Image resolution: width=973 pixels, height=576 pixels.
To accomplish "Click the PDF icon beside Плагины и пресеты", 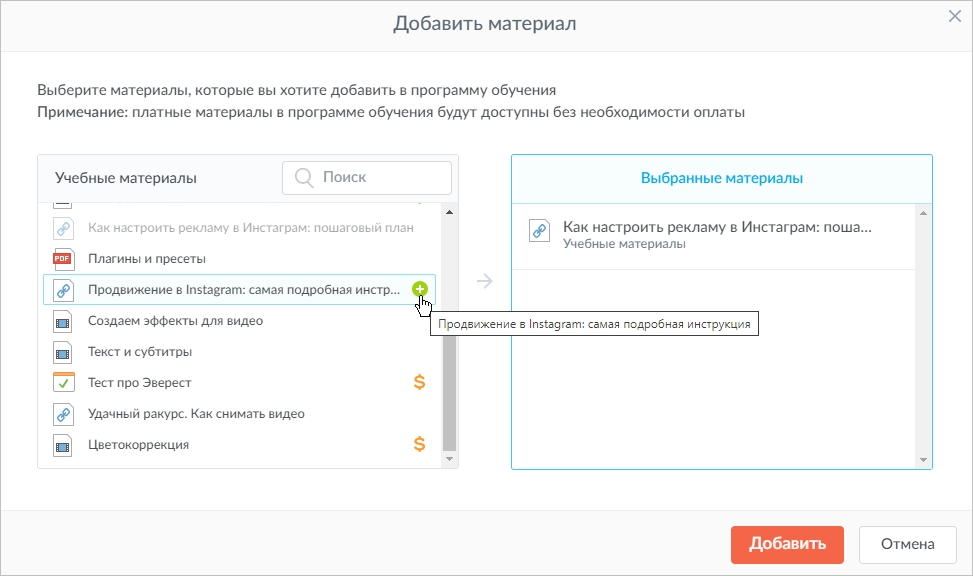I will [63, 259].
